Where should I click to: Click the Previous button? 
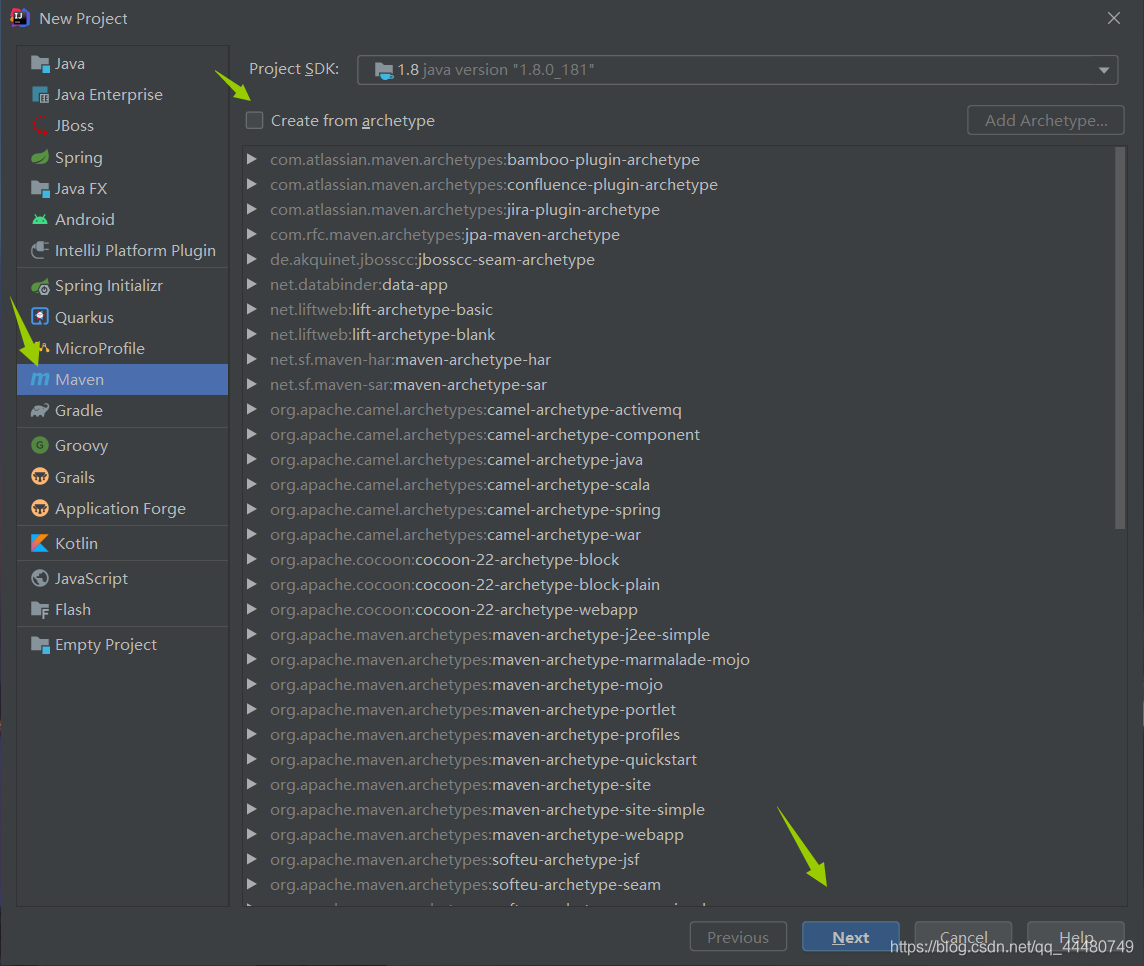coord(738,937)
